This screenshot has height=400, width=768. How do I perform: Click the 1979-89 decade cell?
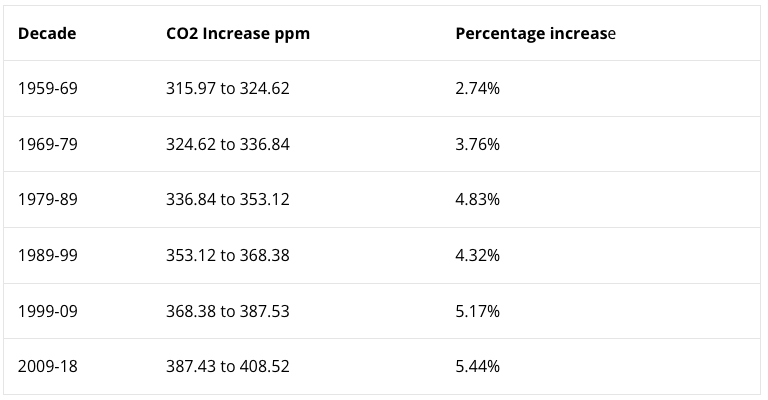[47, 199]
